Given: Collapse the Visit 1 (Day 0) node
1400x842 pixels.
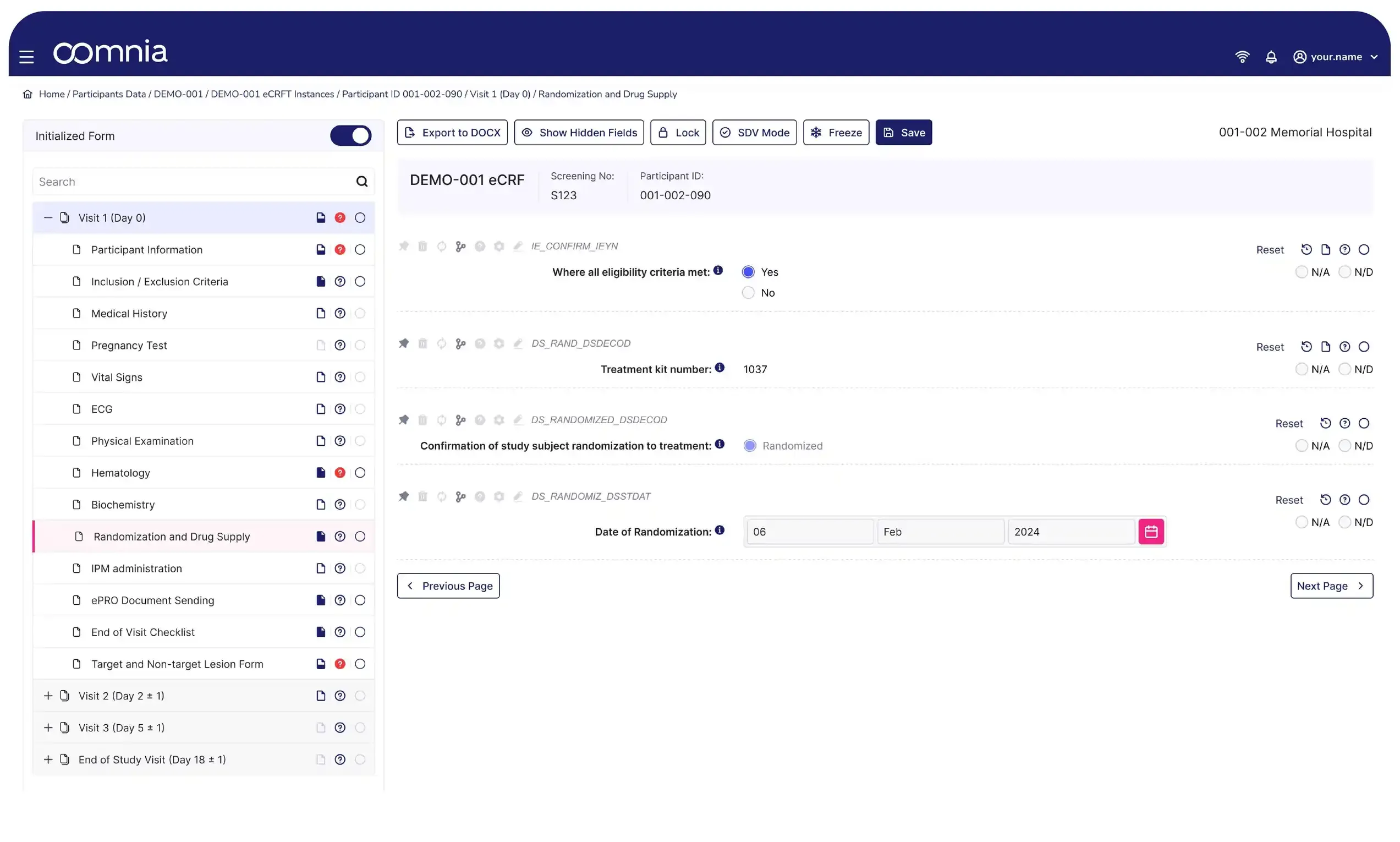Looking at the screenshot, I should tap(48, 218).
